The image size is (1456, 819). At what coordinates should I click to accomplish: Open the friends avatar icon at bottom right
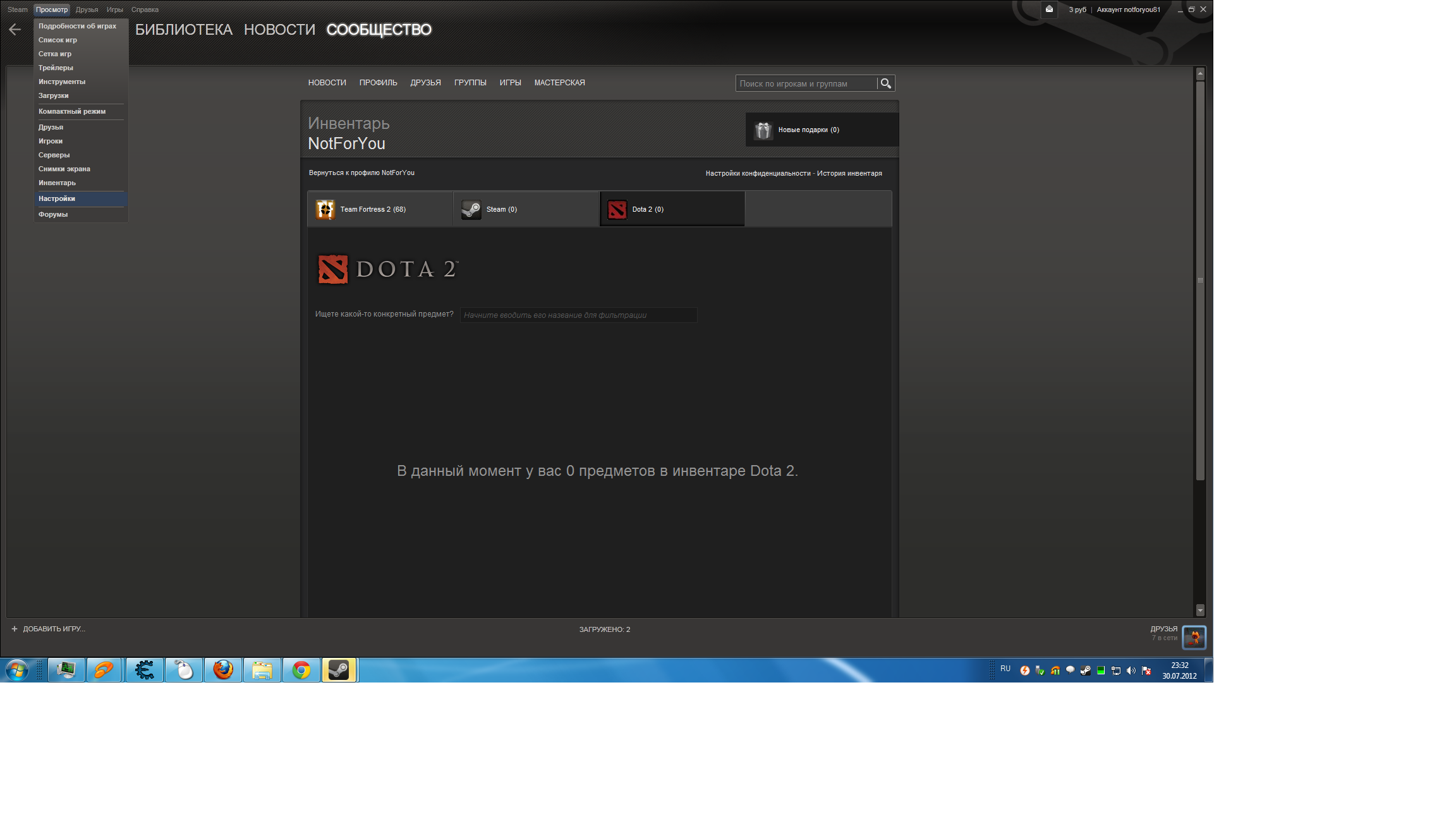(x=1194, y=637)
